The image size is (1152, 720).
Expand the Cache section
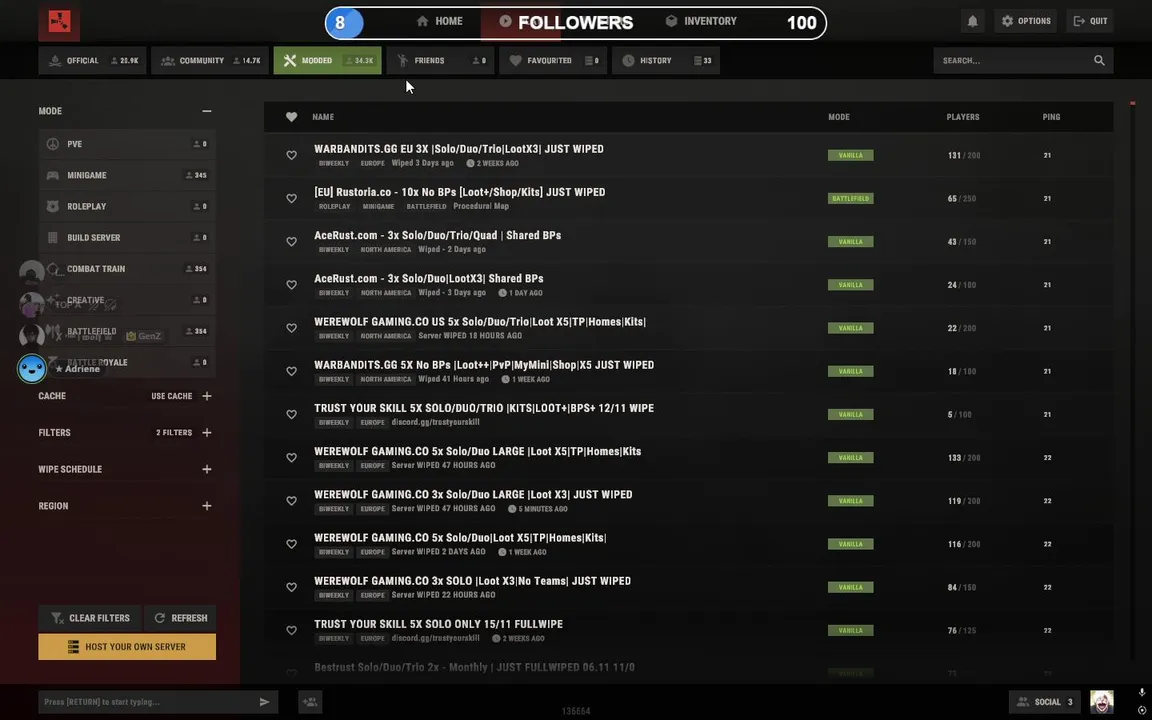(x=206, y=396)
